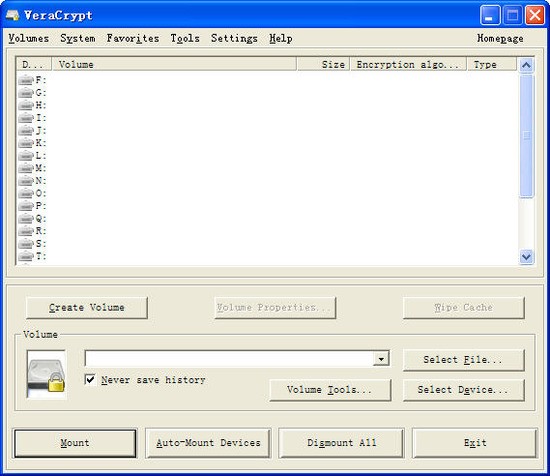Screen dimensions: 550x476
Task: Choose the T: drive slot icon
Action: point(26,256)
